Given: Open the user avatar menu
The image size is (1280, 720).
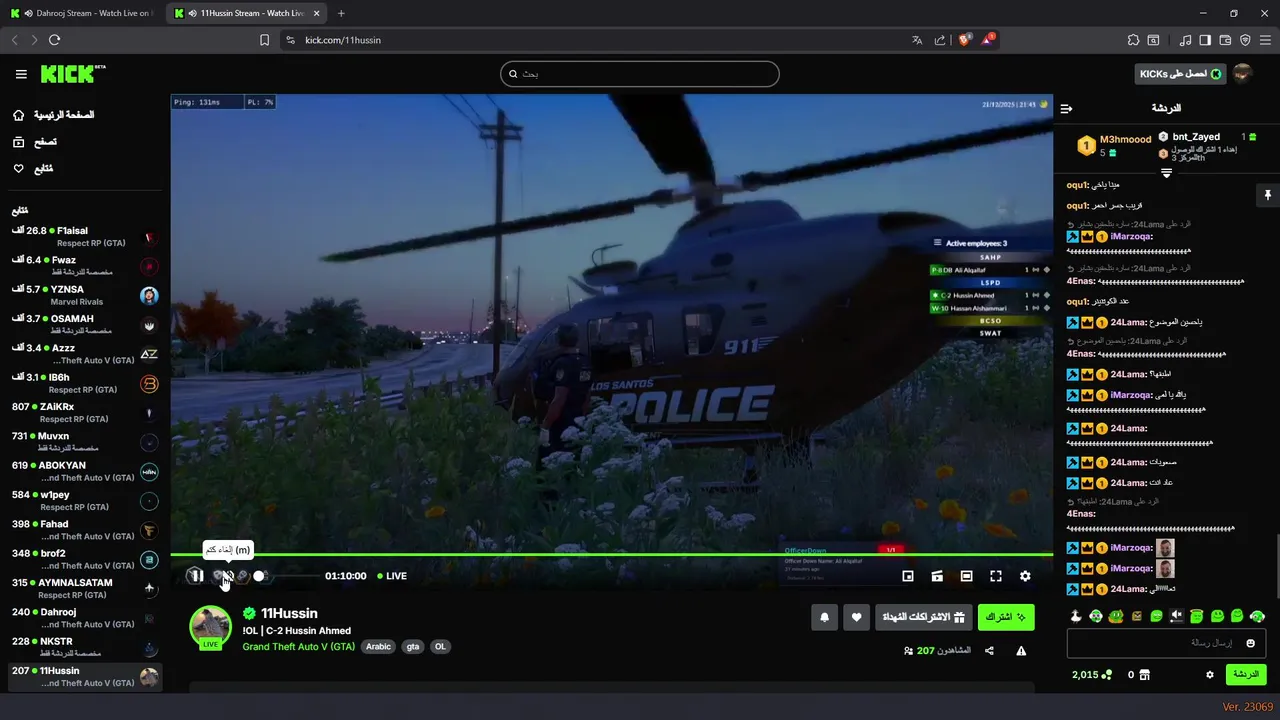Looking at the screenshot, I should click(x=1243, y=74).
